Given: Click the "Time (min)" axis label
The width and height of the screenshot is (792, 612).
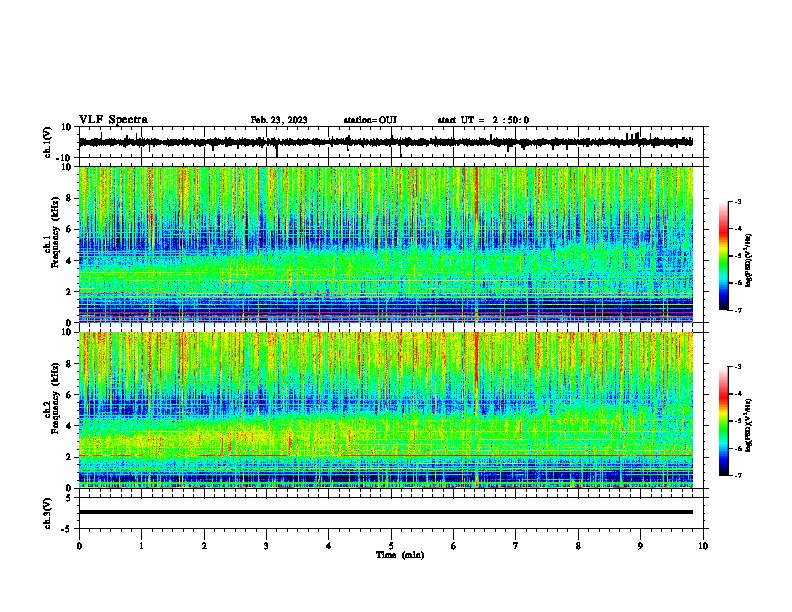Looking at the screenshot, I should (400, 555).
